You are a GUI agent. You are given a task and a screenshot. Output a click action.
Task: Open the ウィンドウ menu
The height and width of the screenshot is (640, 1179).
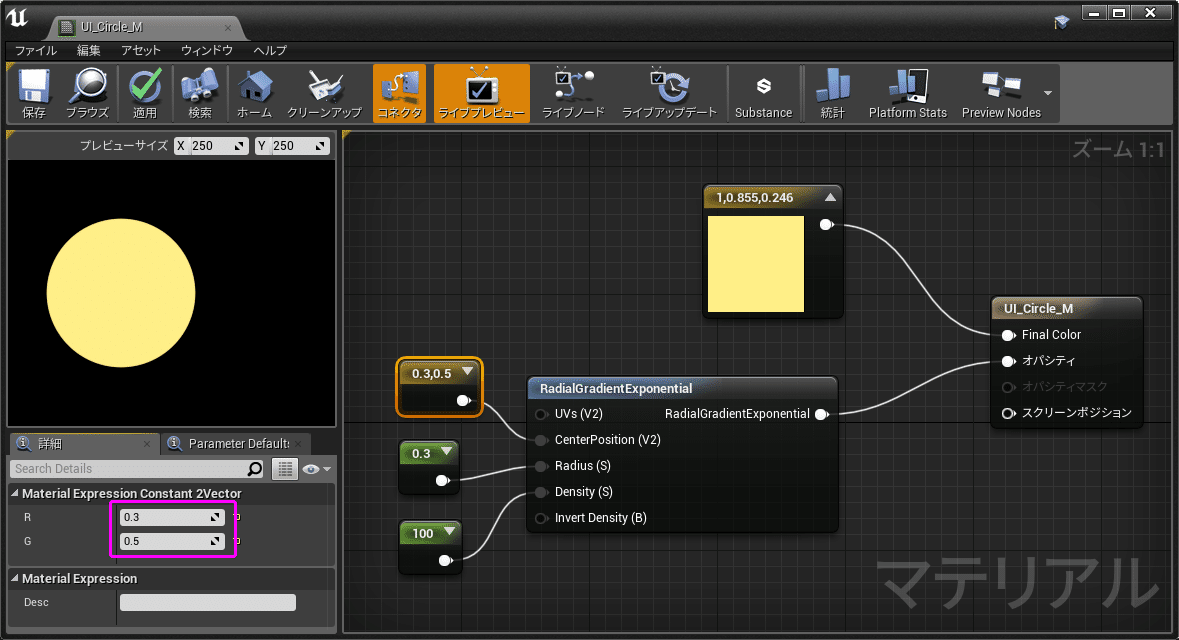click(x=207, y=50)
